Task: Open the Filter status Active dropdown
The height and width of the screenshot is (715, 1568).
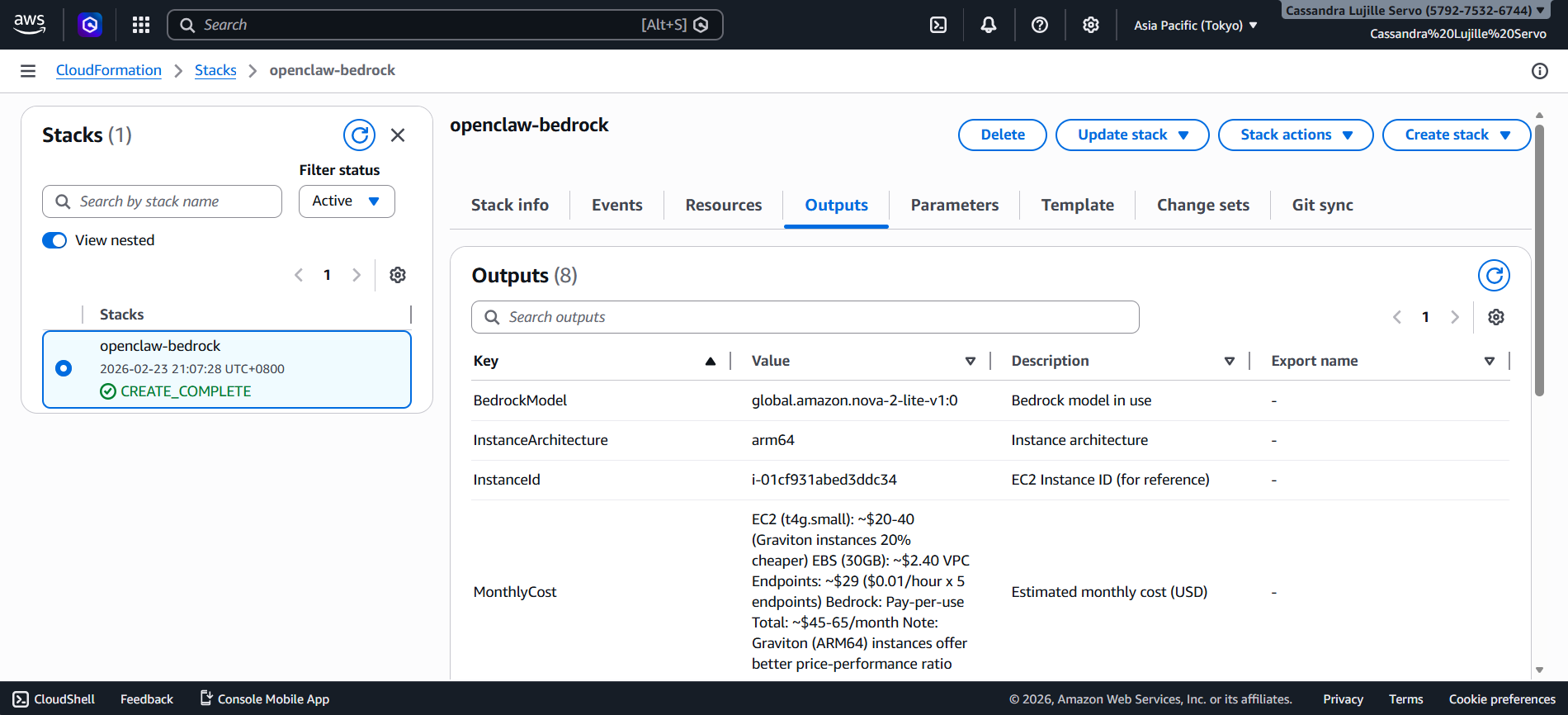Action: point(347,201)
